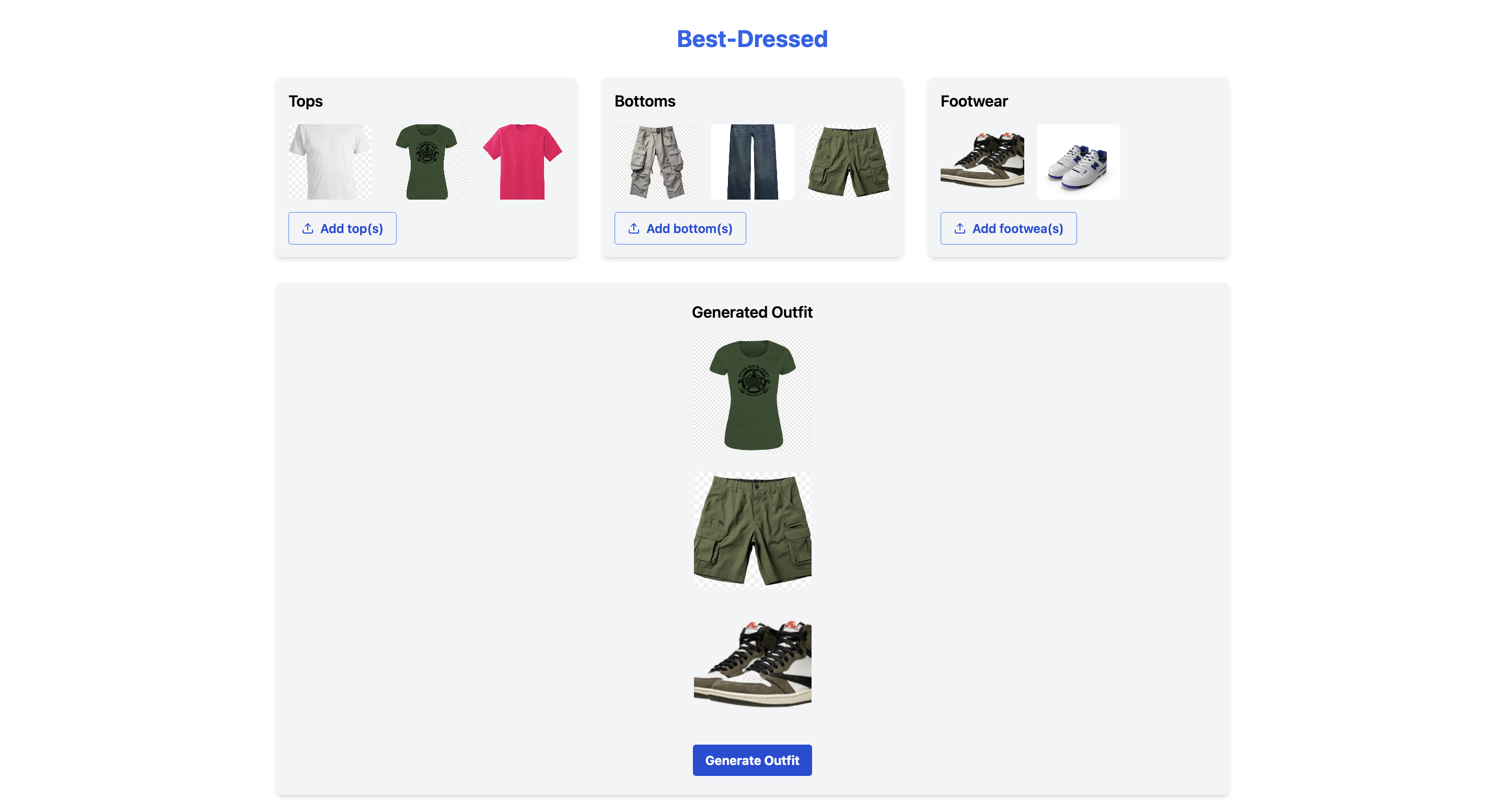Click the Generate Outfit button

click(x=752, y=761)
